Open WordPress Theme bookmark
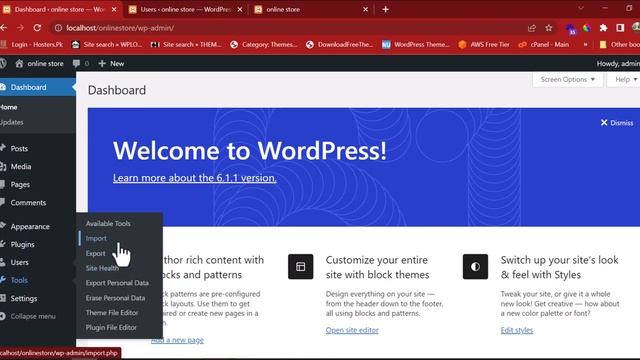Viewport: 640px width, 360px height. click(416, 44)
